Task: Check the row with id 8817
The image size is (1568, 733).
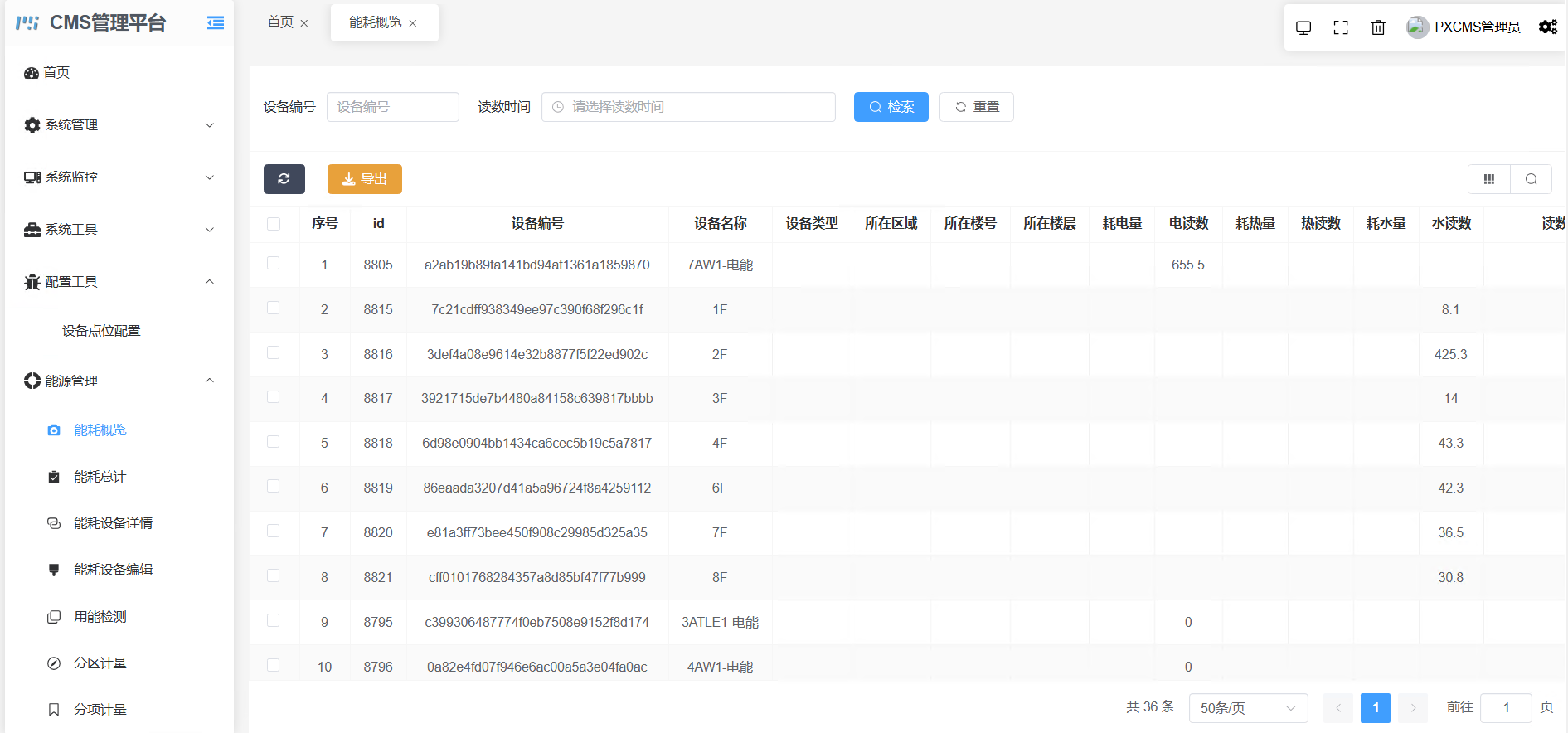Action: [x=274, y=397]
